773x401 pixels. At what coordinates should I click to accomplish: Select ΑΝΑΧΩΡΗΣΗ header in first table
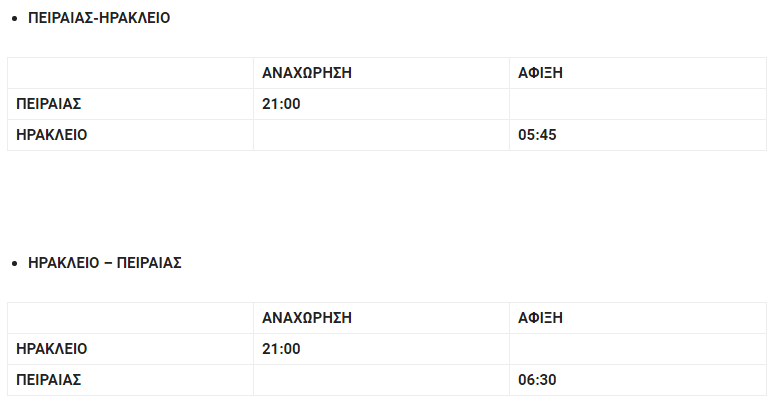[307, 73]
